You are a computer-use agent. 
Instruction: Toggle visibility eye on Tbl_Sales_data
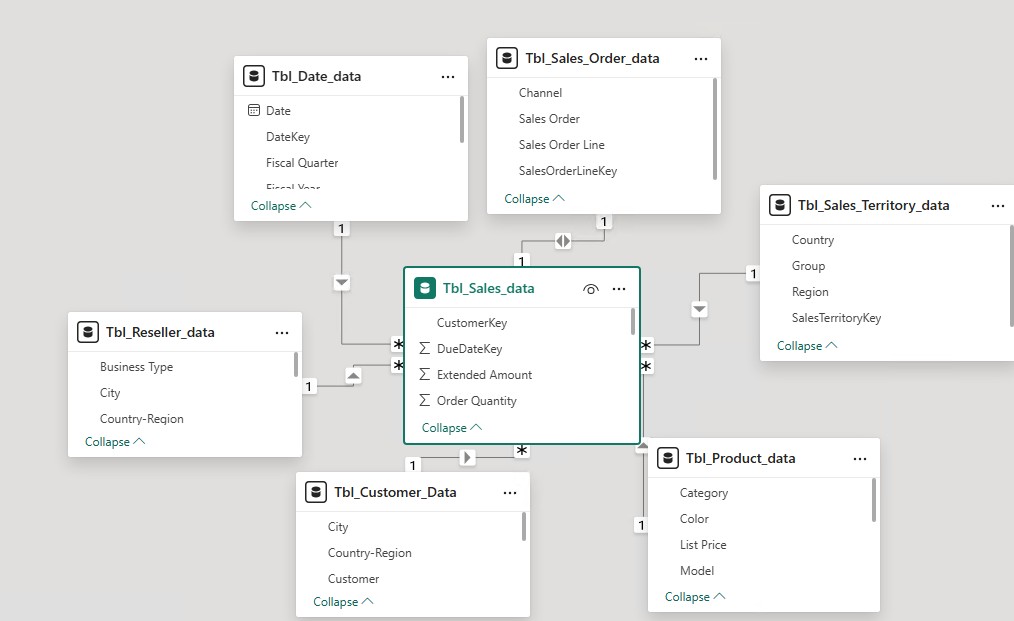[590, 289]
